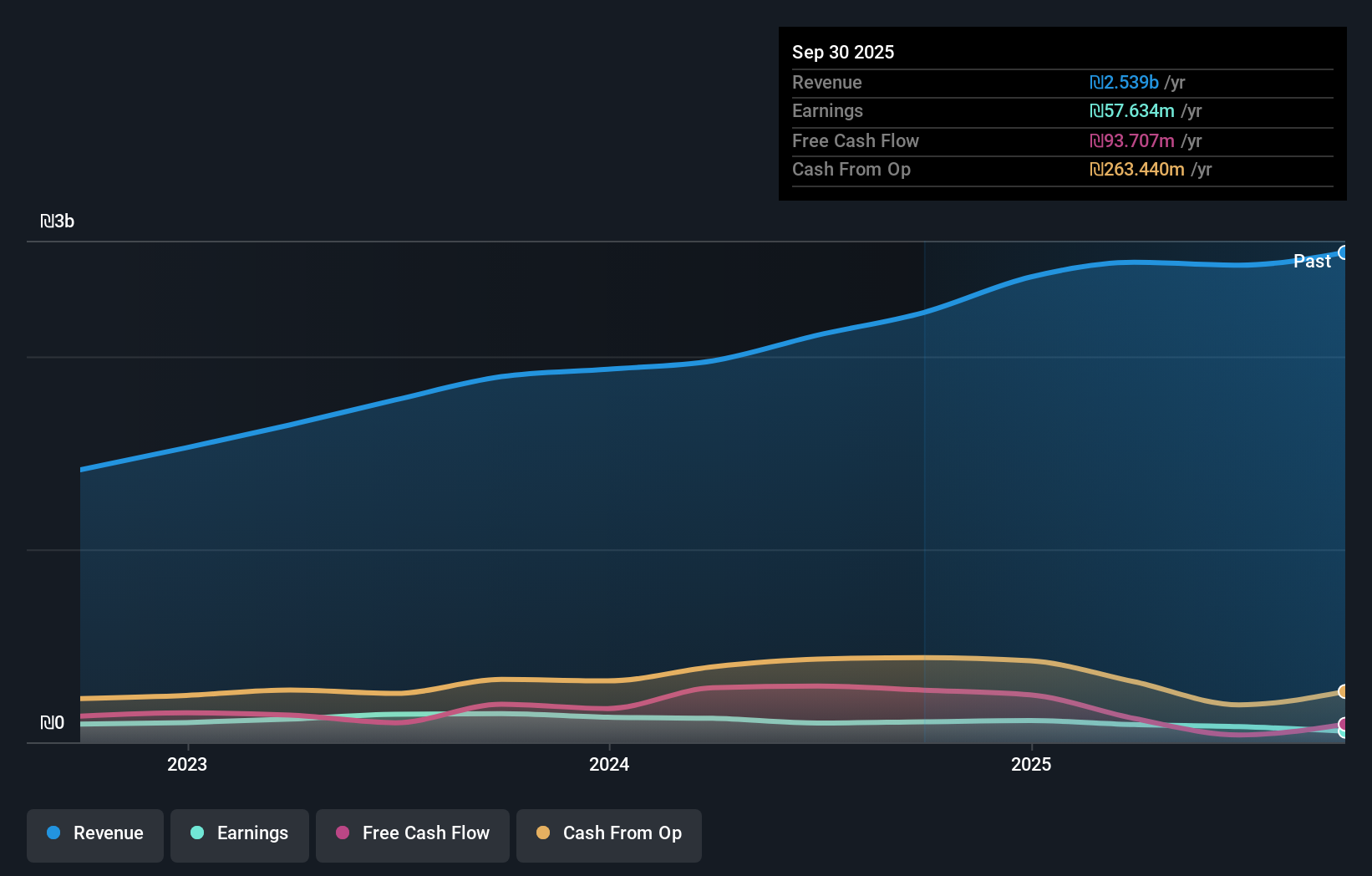This screenshot has height=876, width=1372.
Task: Click the Past label on the chart
Action: [1312, 261]
